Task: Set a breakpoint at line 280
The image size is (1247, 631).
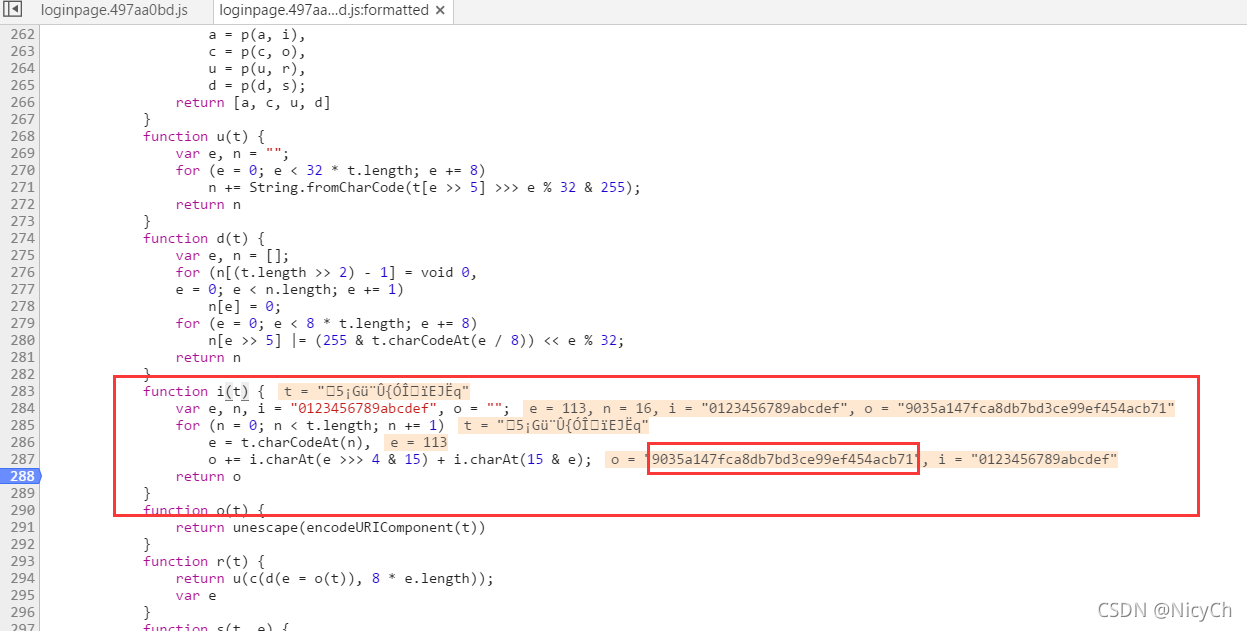Action: (22, 340)
